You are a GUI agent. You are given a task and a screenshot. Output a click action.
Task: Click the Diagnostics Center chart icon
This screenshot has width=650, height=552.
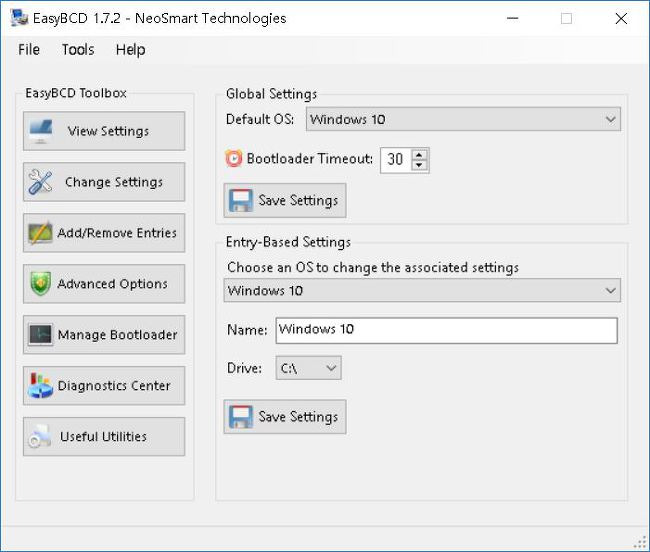(x=40, y=385)
